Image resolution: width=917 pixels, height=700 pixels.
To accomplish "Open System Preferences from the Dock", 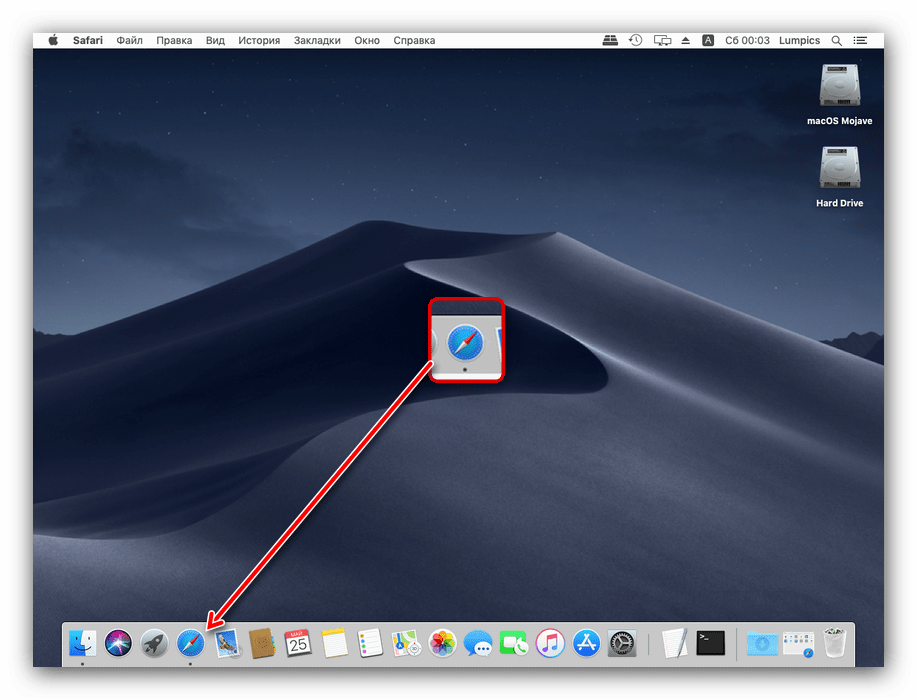I will tap(621, 645).
